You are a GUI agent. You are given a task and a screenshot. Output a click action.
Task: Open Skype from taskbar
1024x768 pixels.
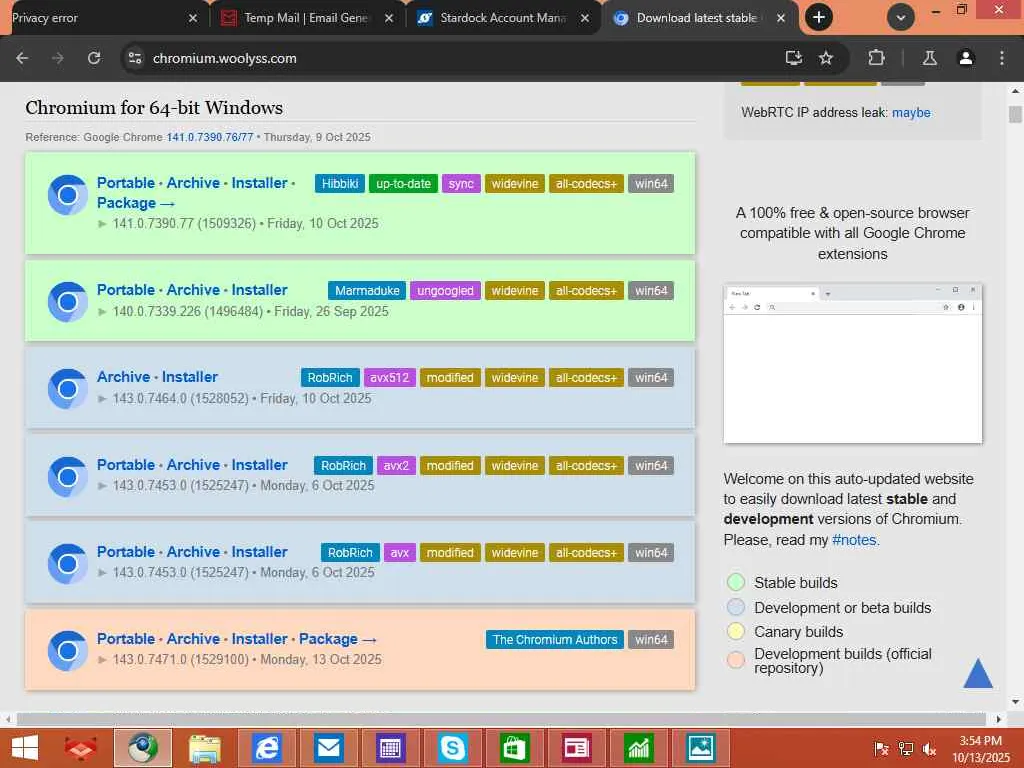coord(452,748)
